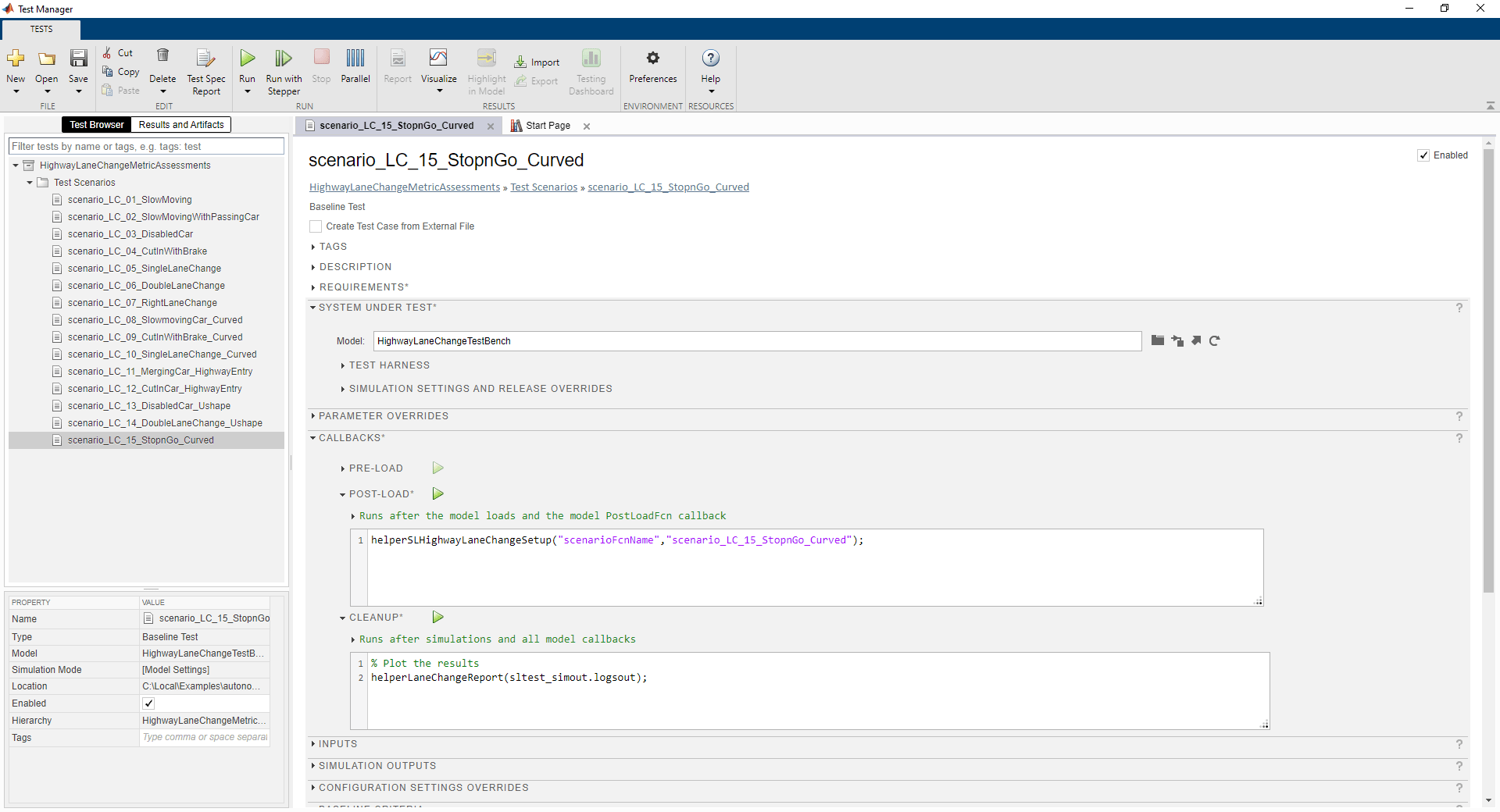Uncheck the Enabled checkbox at top right
The image size is (1500, 812).
[x=1423, y=155]
